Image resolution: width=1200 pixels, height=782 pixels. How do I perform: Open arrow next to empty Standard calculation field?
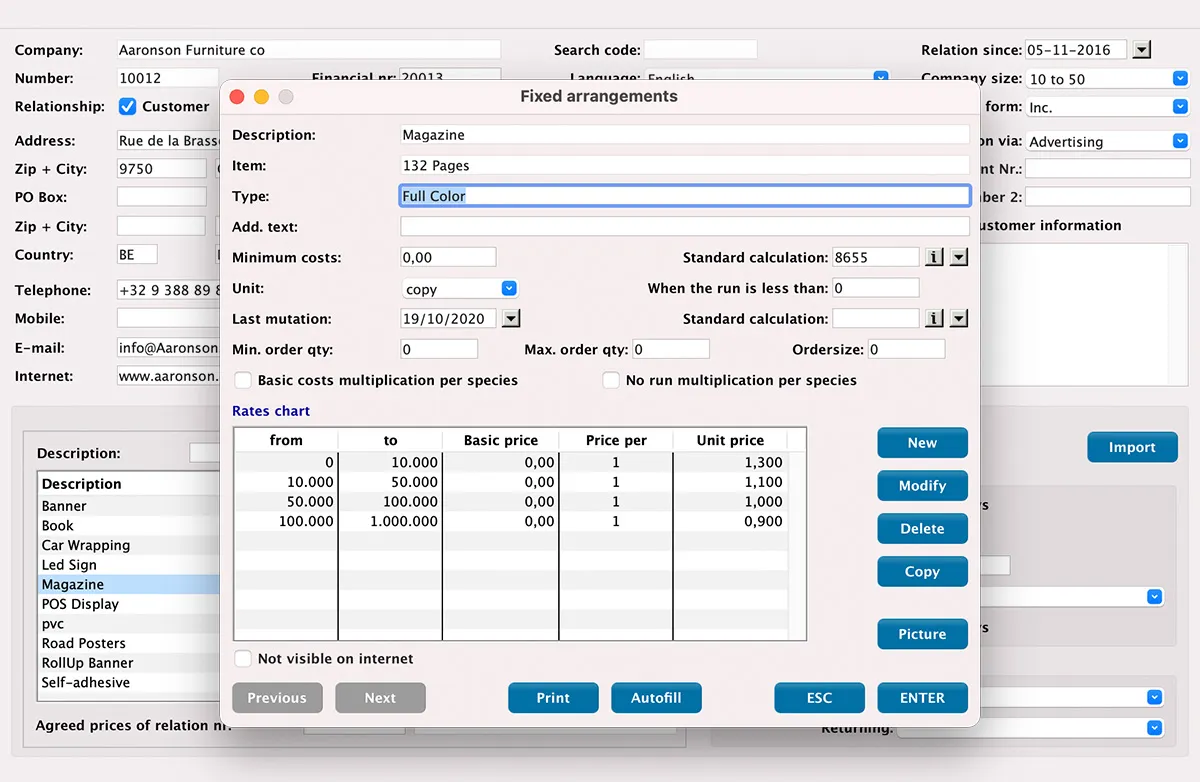(958, 319)
